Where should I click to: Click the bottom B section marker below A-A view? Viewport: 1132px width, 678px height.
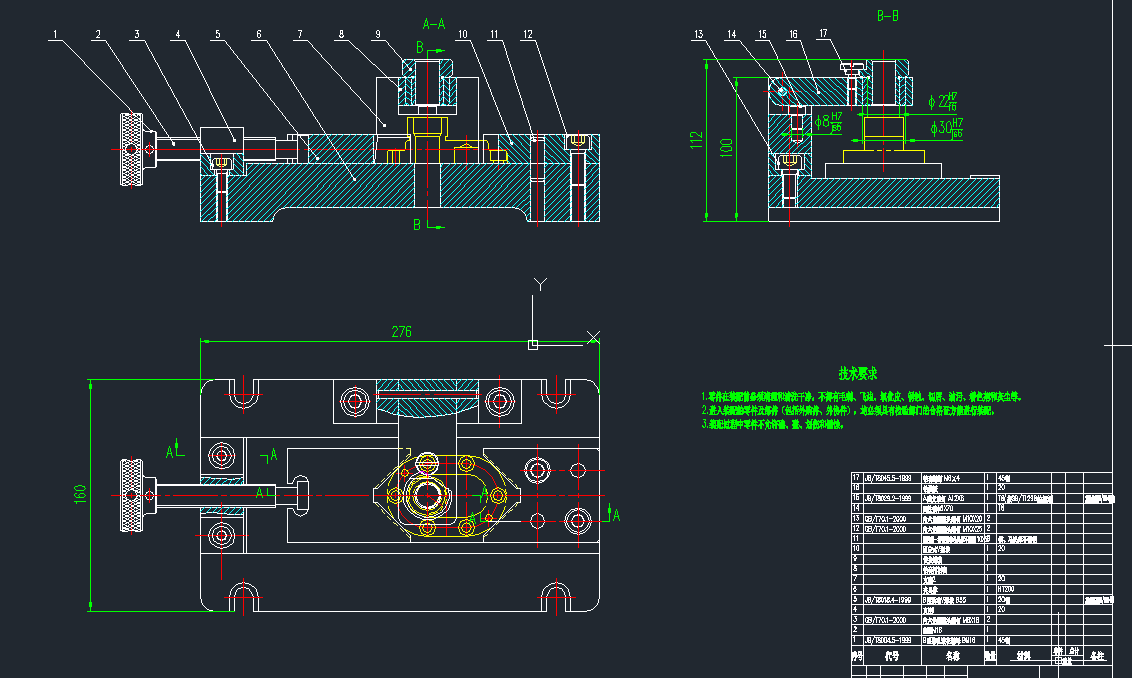(417, 225)
